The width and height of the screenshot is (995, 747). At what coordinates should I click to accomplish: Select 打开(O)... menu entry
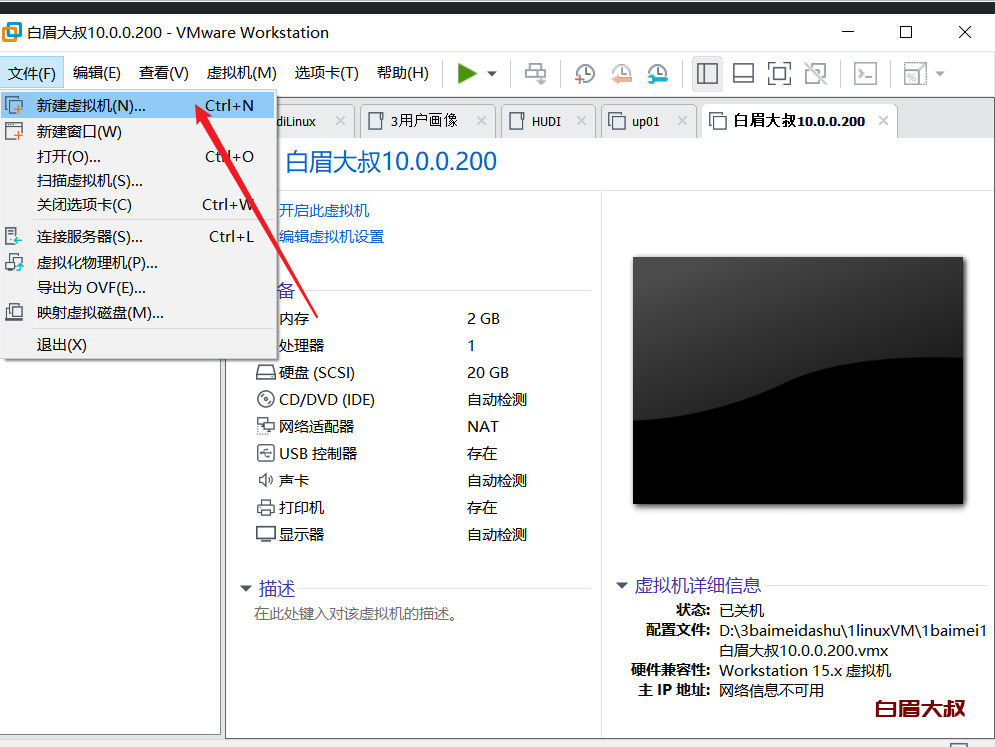pyautogui.click(x=138, y=156)
